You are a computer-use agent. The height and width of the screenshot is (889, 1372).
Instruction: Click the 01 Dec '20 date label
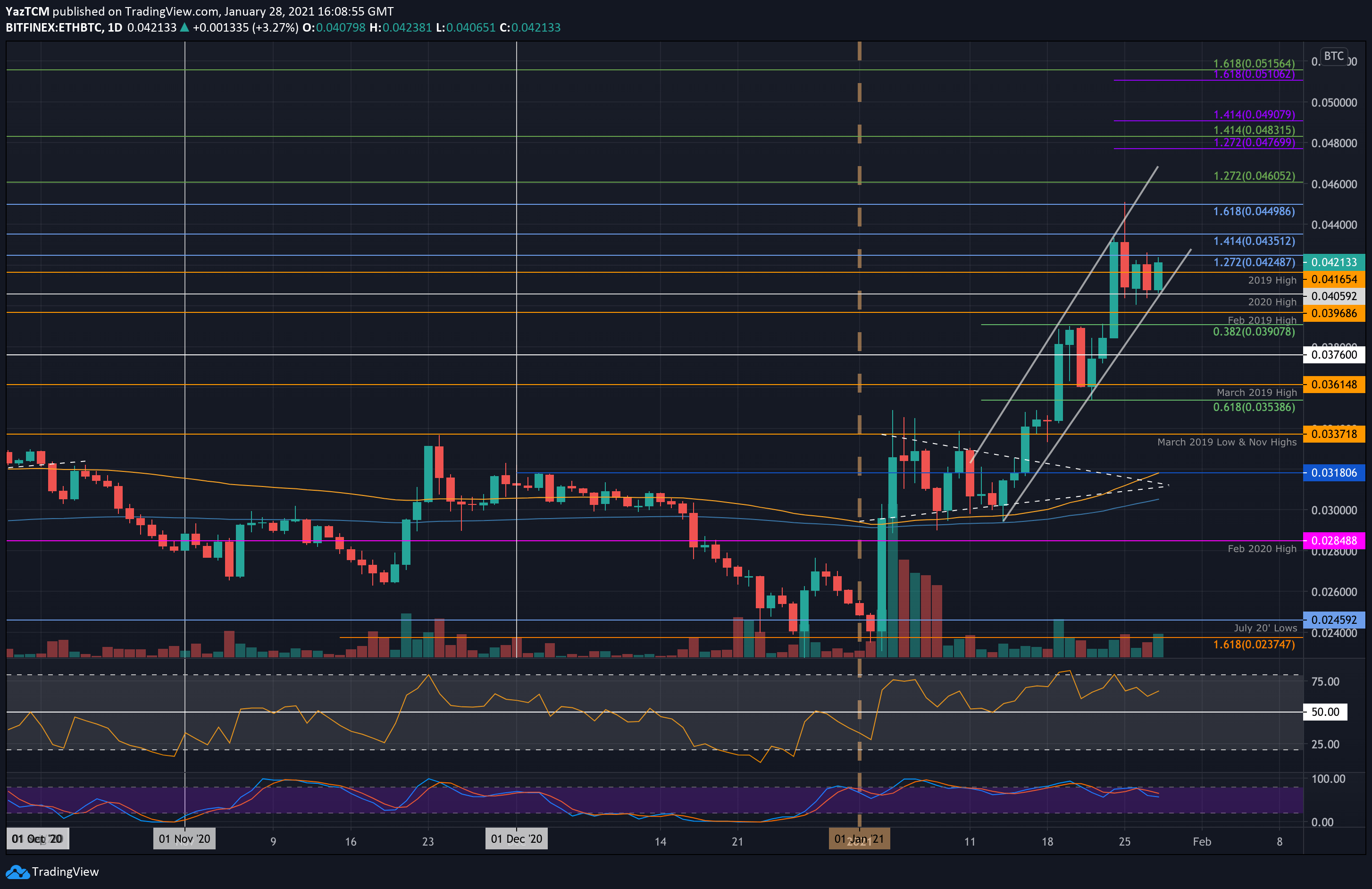coord(517,839)
